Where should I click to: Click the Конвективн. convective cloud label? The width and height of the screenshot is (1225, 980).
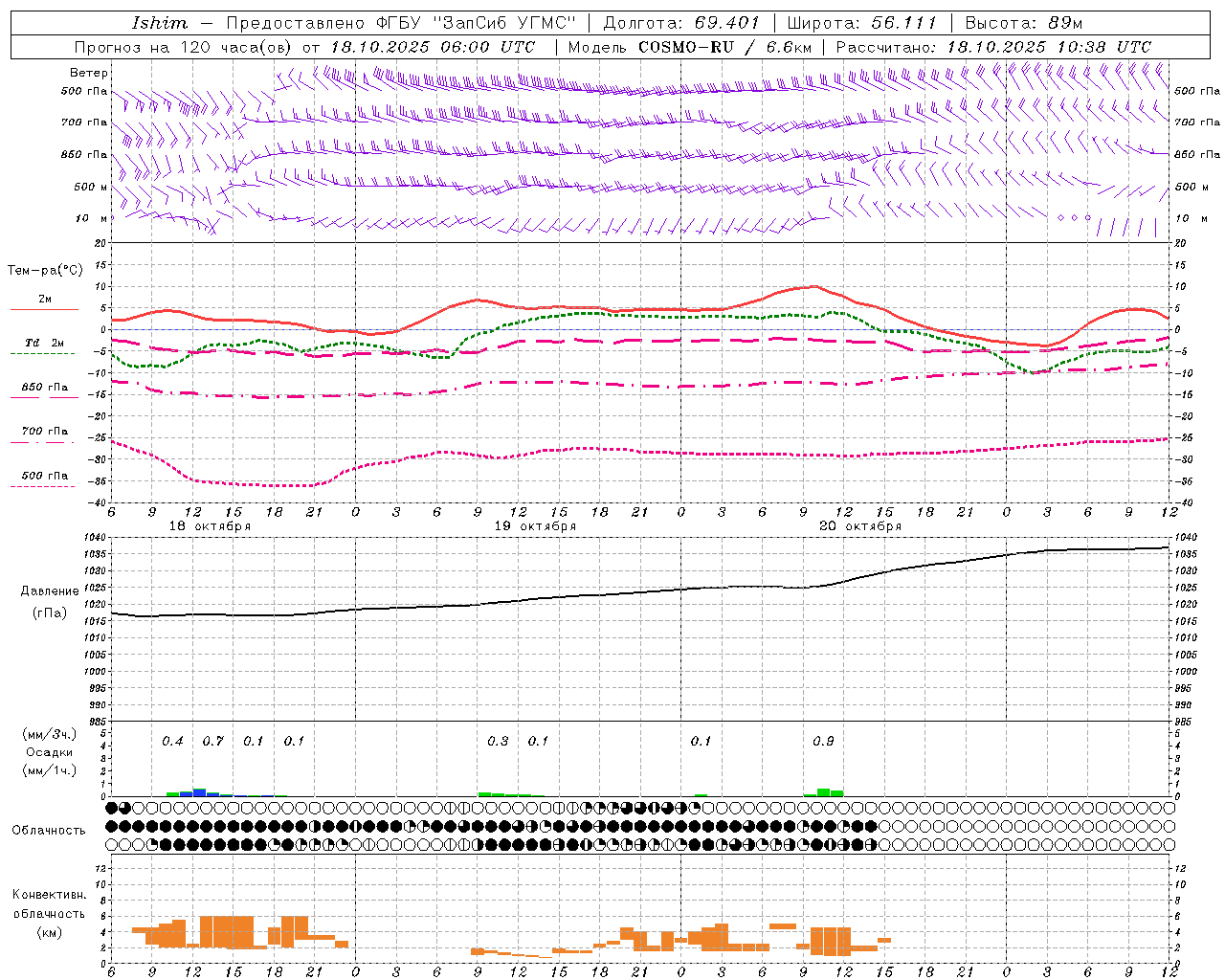50,895
